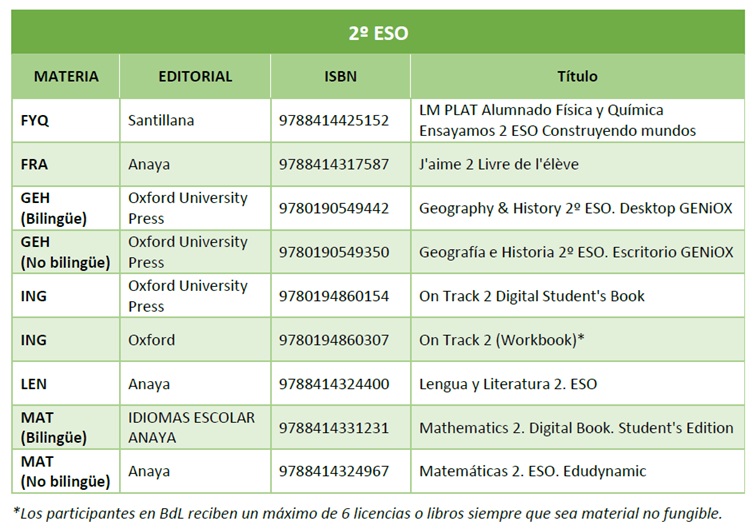Select the LEN subject cell

coord(66,384)
